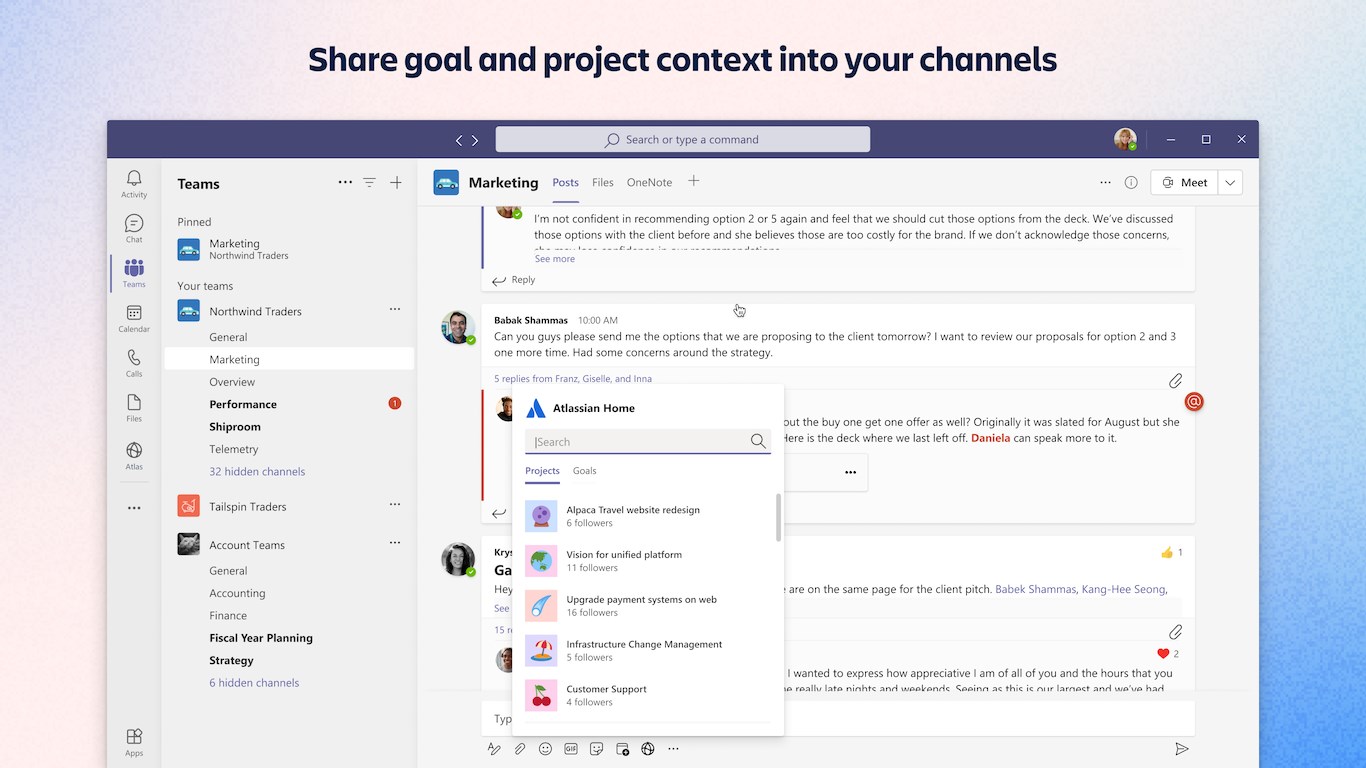
Task: Click the join or create team plus
Action: tap(396, 183)
